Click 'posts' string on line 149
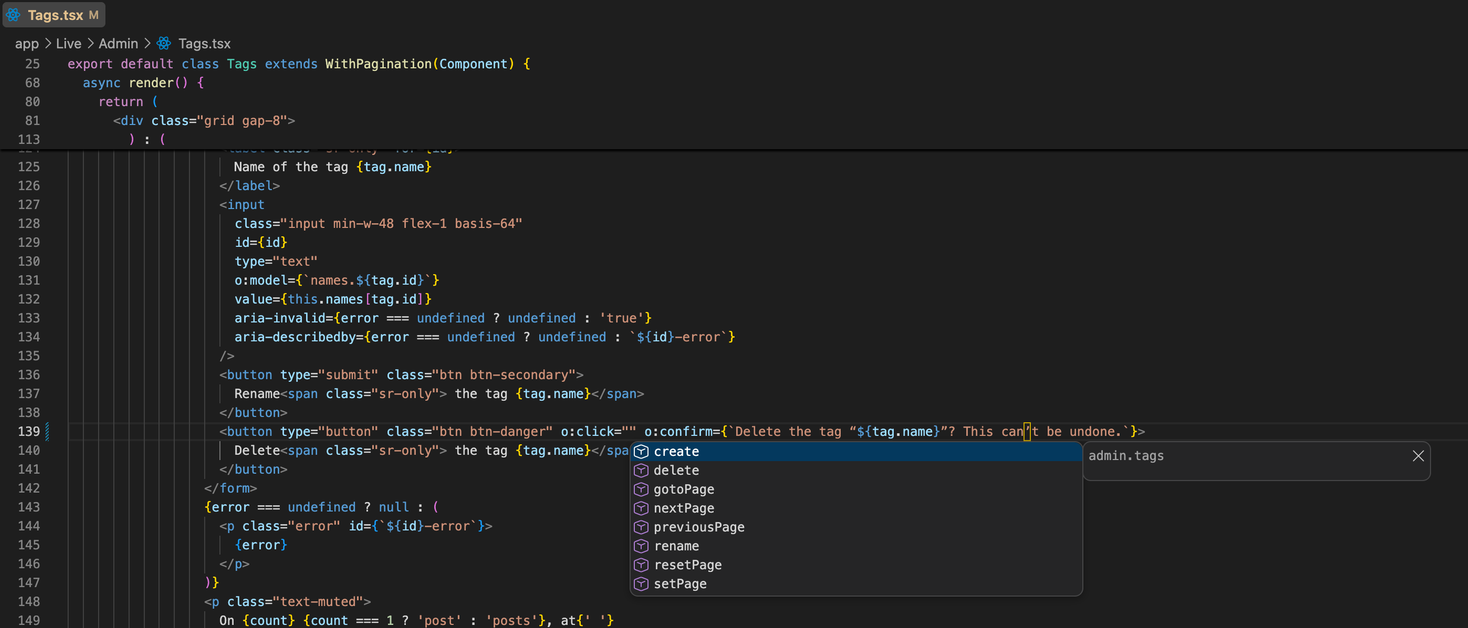1468x628 pixels. 512,623
